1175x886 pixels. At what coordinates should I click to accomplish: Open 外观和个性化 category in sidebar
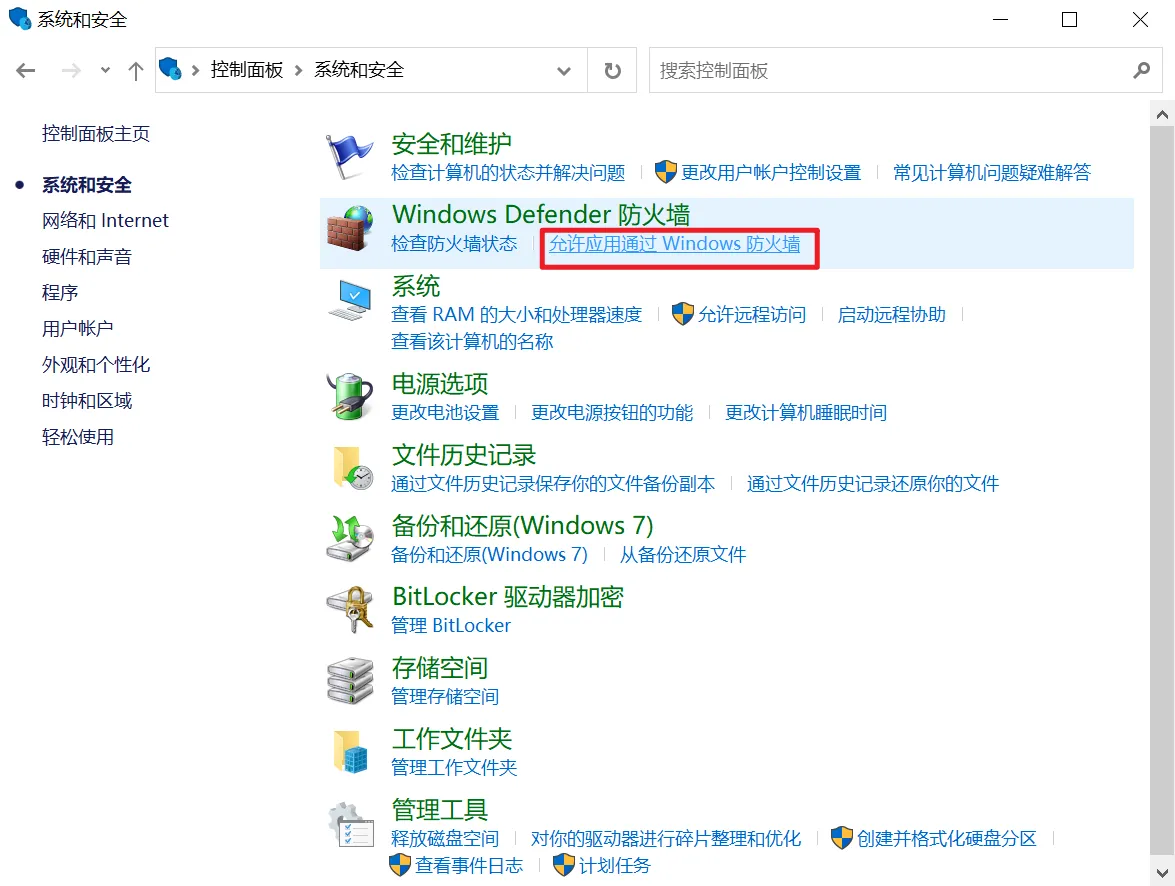pyautogui.click(x=96, y=365)
